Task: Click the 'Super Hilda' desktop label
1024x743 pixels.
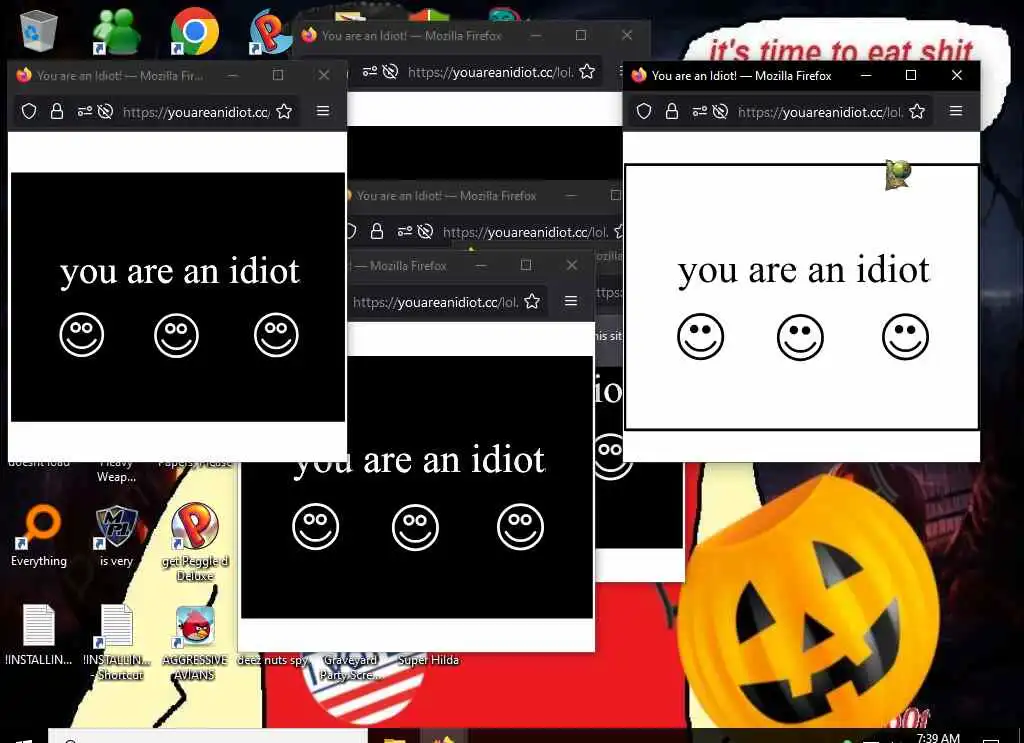Action: click(x=428, y=660)
